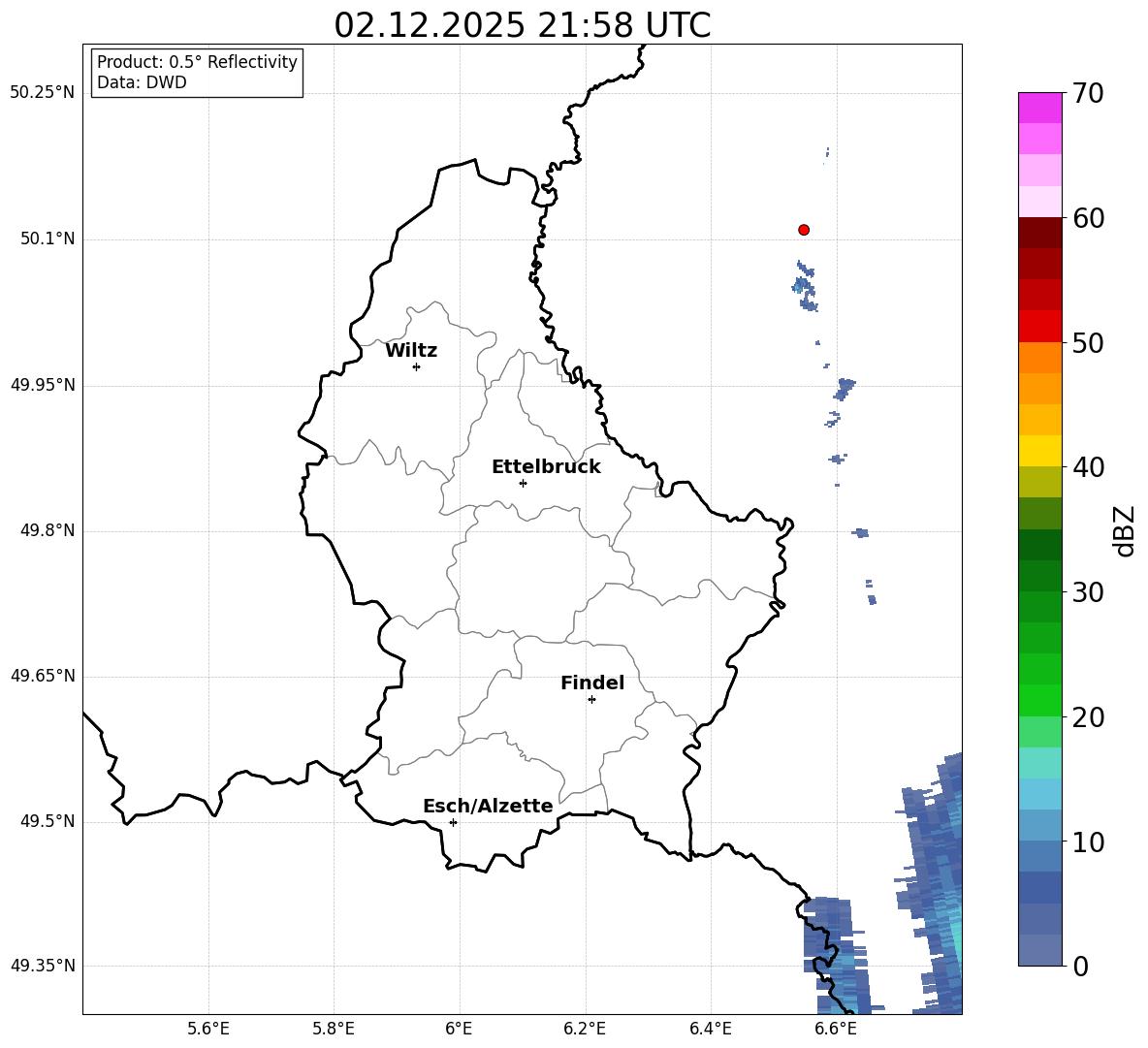Click the colorbar 10 tick label
Screen dimensions: 1148x1048
[1087, 842]
